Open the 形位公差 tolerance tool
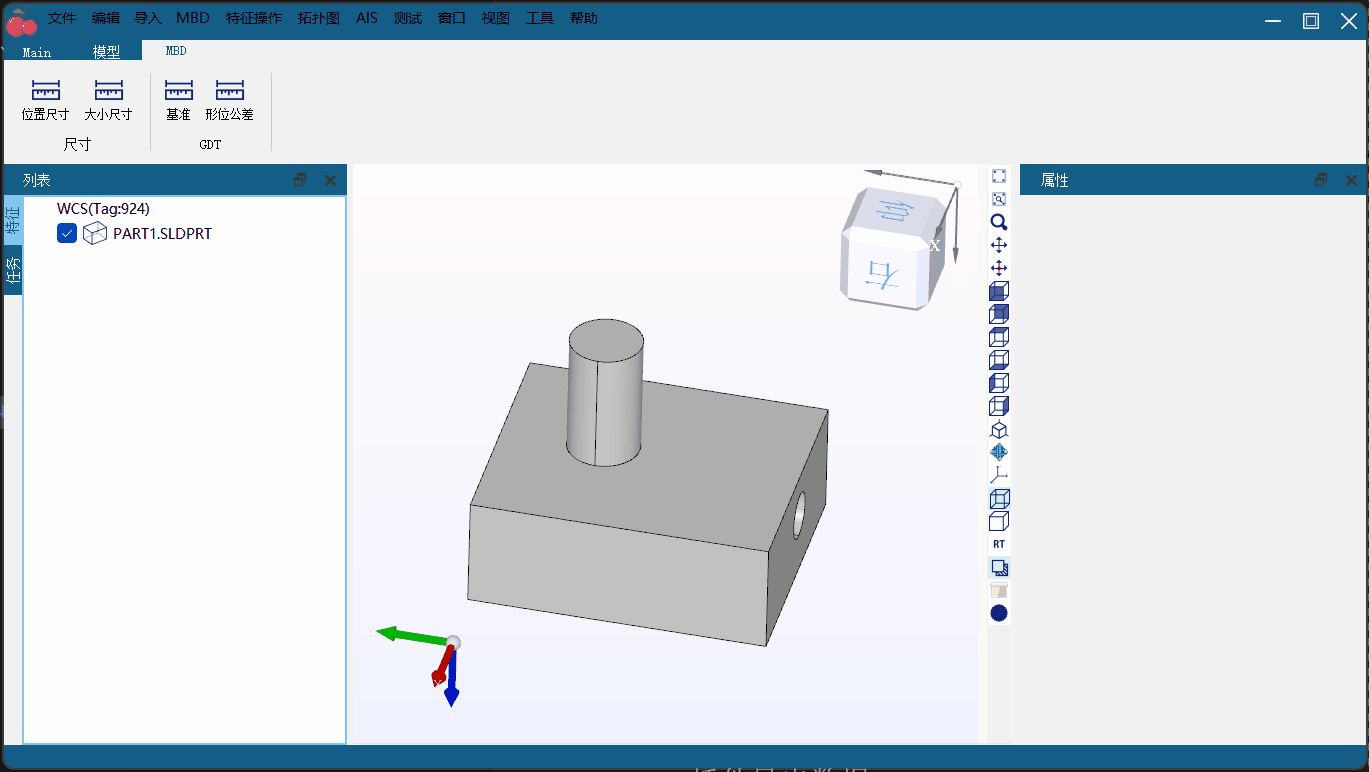This screenshot has height=772, width=1369. pyautogui.click(x=229, y=100)
